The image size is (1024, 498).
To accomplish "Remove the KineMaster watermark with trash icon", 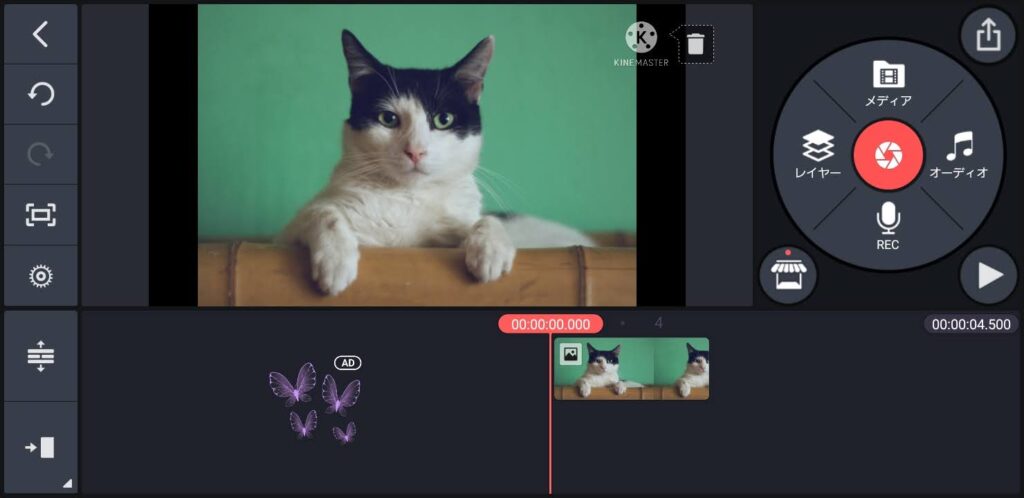I will pyautogui.click(x=696, y=44).
